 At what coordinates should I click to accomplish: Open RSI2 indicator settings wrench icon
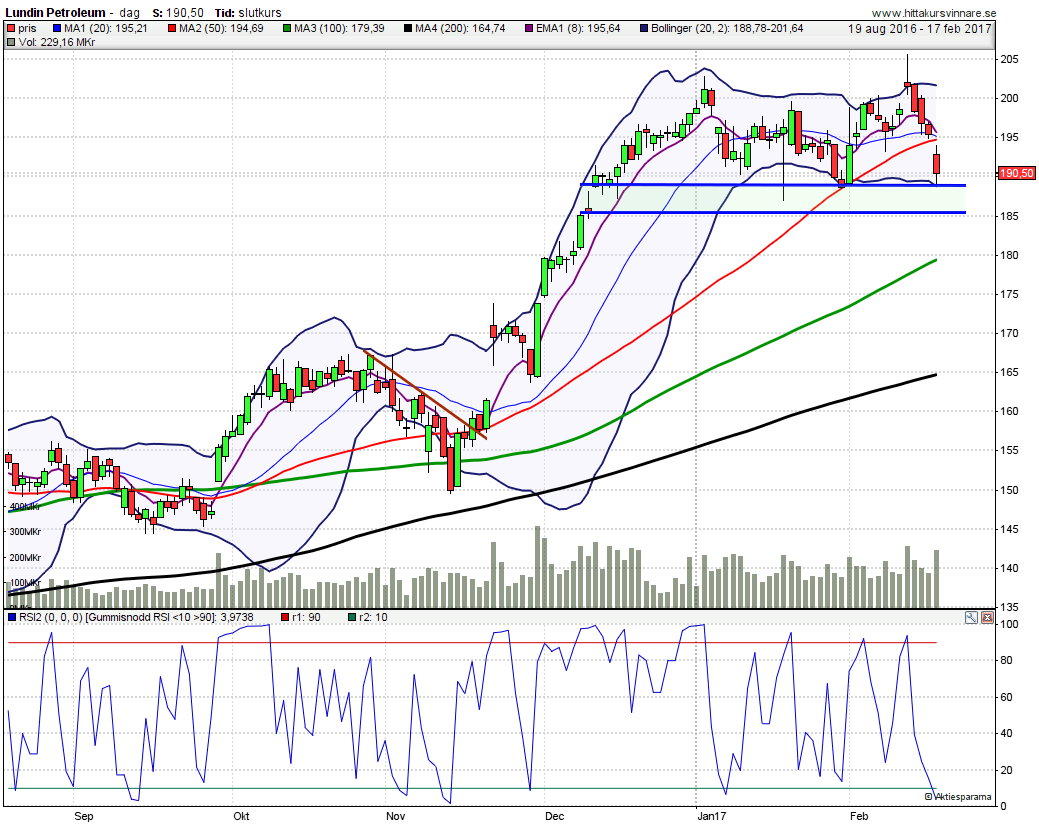point(971,618)
